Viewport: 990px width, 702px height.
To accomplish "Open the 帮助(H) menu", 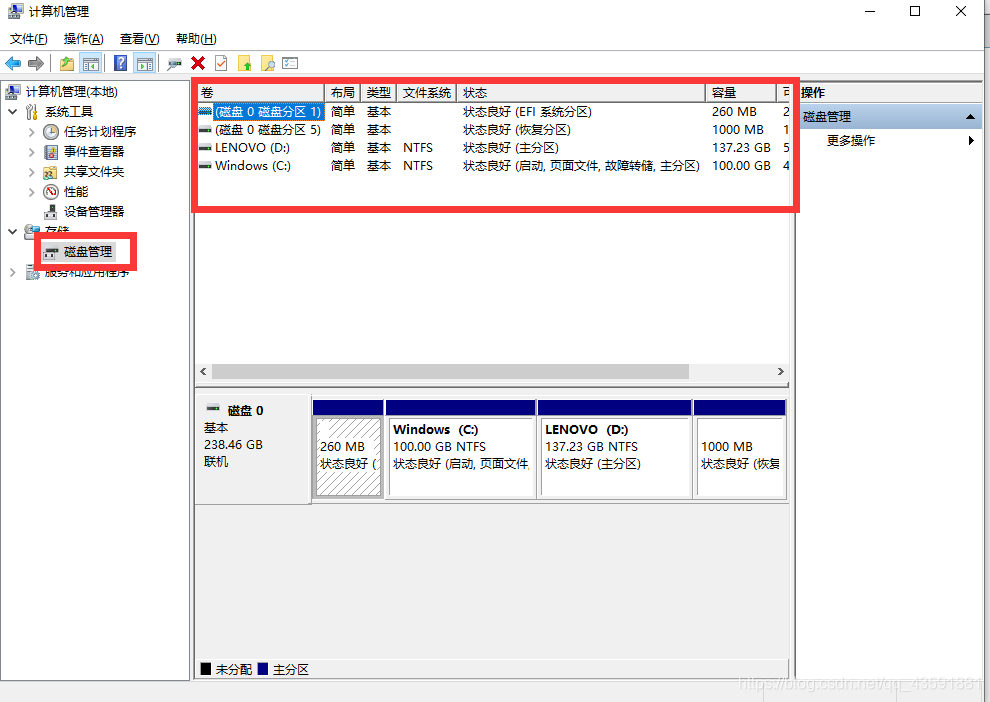I will 196,39.
